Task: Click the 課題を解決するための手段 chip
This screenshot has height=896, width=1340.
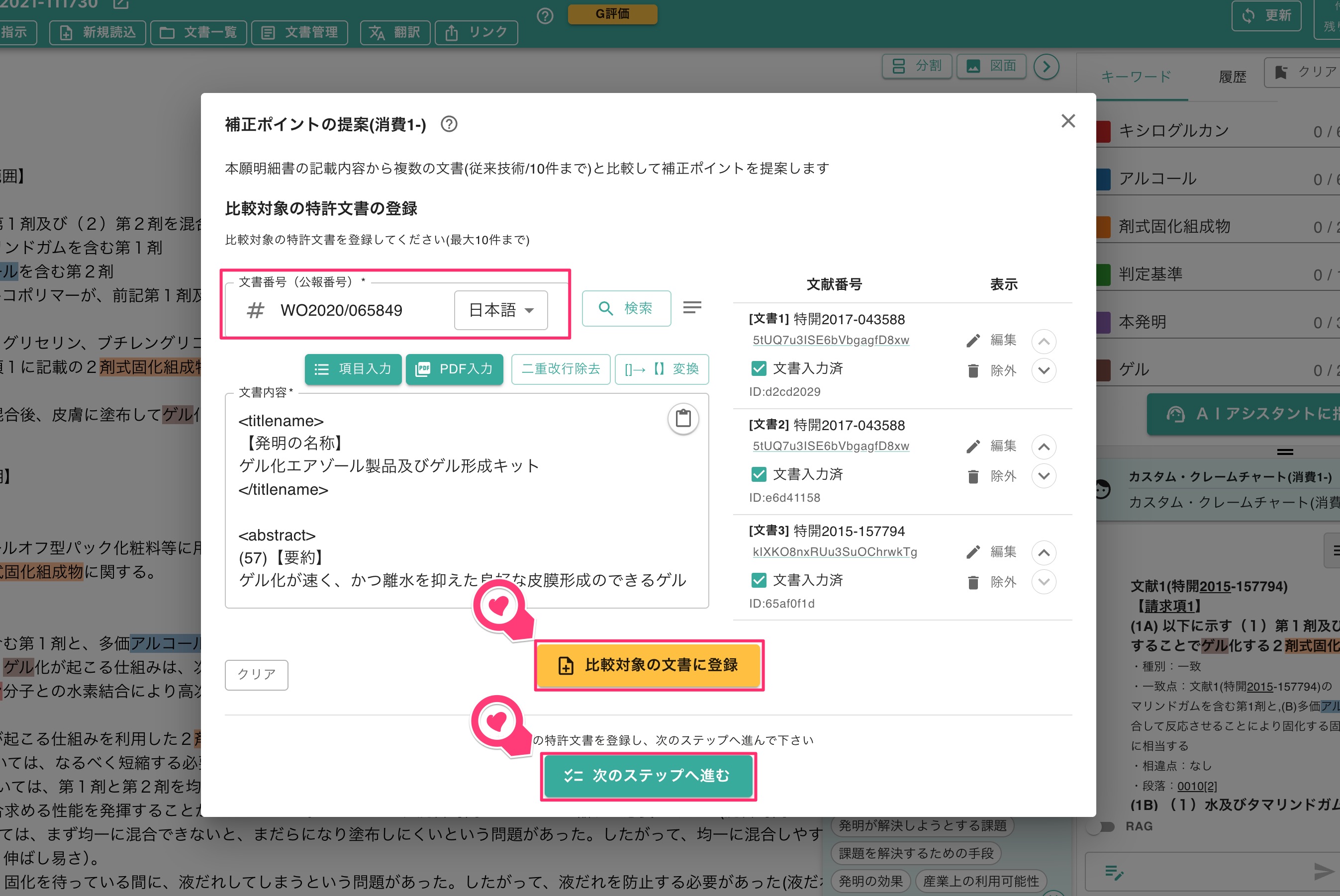Action: click(x=916, y=854)
